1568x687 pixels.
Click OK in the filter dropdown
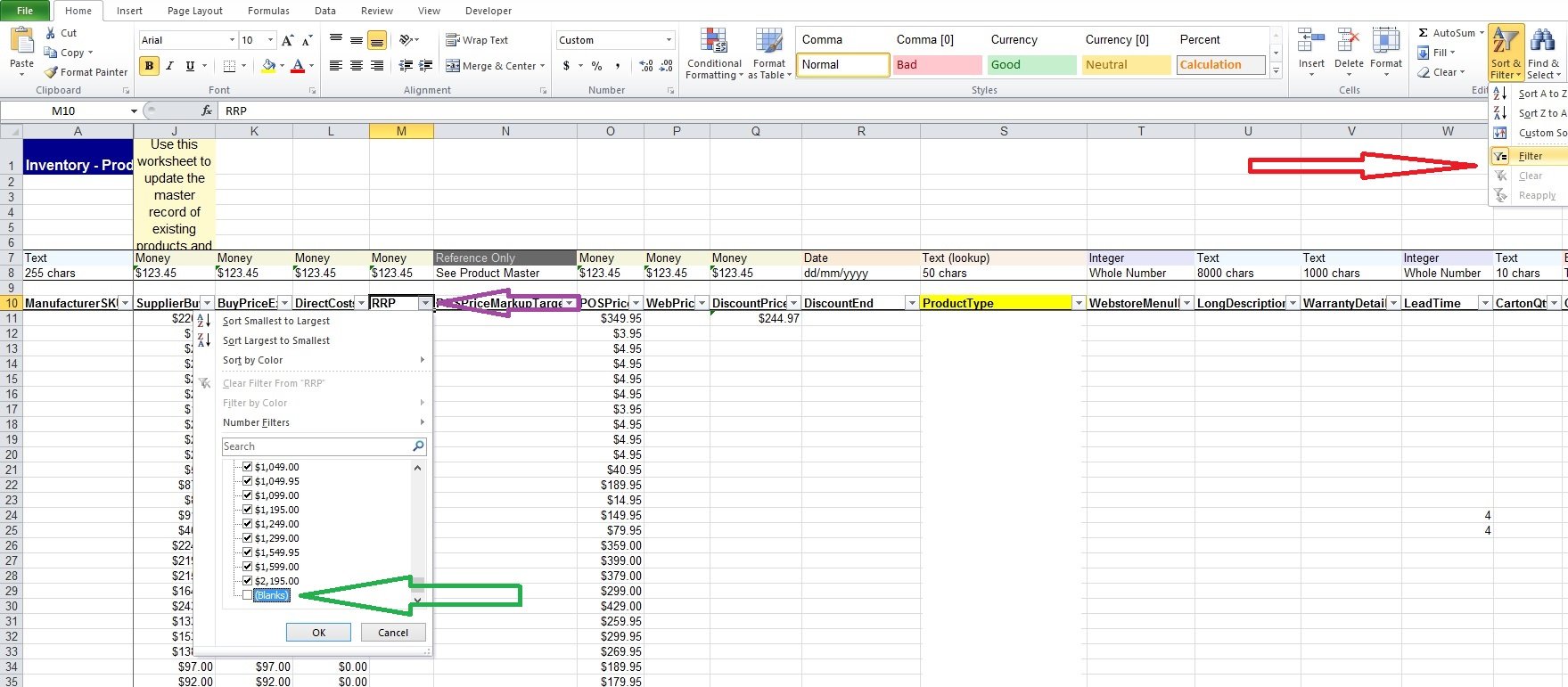click(x=319, y=633)
